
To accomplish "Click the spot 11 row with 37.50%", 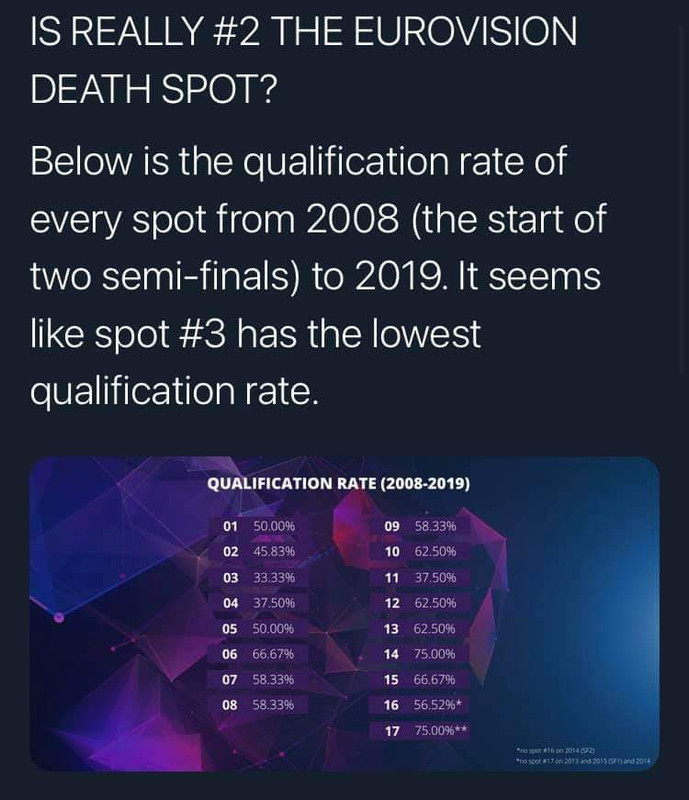I will pyautogui.click(x=420, y=577).
